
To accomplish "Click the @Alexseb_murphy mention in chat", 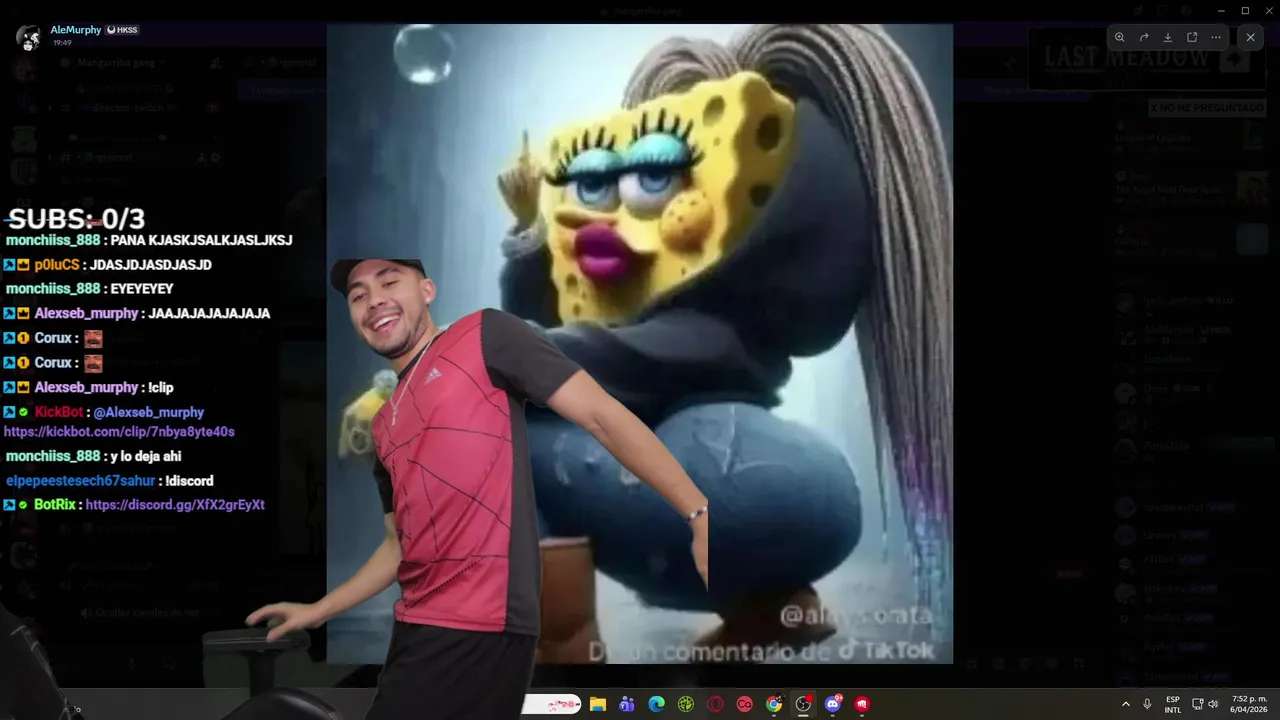I will tap(148, 412).
